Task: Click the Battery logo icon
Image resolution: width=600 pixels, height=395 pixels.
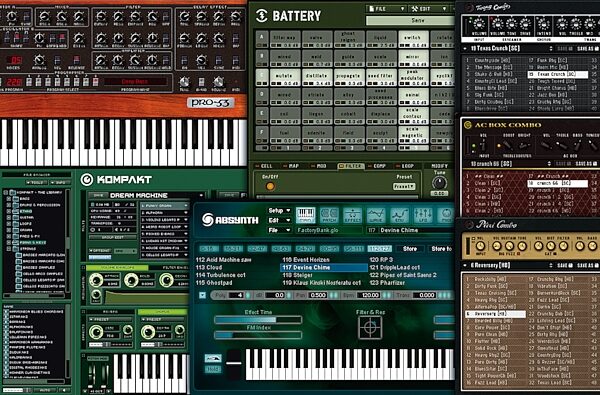Action: pyautogui.click(x=262, y=16)
